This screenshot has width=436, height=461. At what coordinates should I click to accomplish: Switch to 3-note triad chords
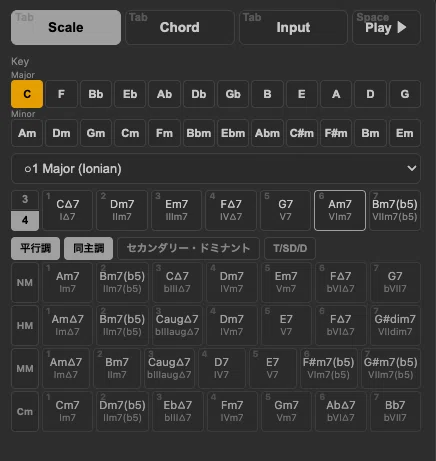[x=25, y=200]
